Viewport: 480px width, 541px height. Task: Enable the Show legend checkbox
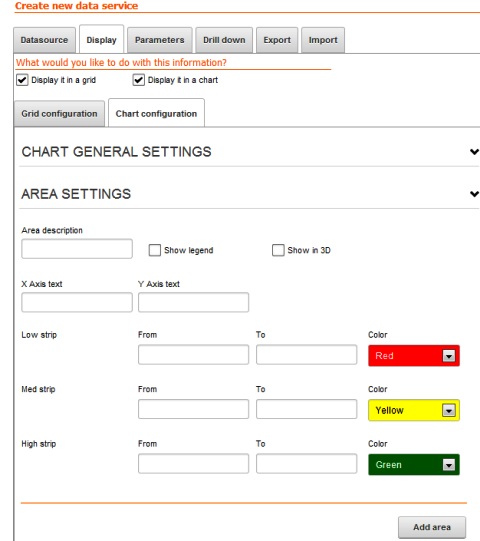(155, 250)
